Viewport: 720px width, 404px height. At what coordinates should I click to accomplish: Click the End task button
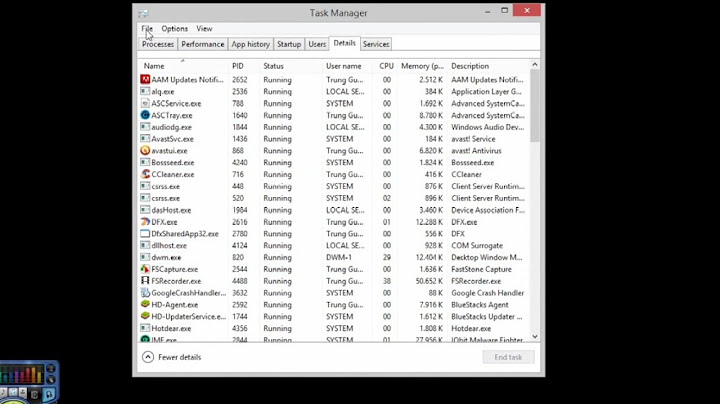(508, 357)
